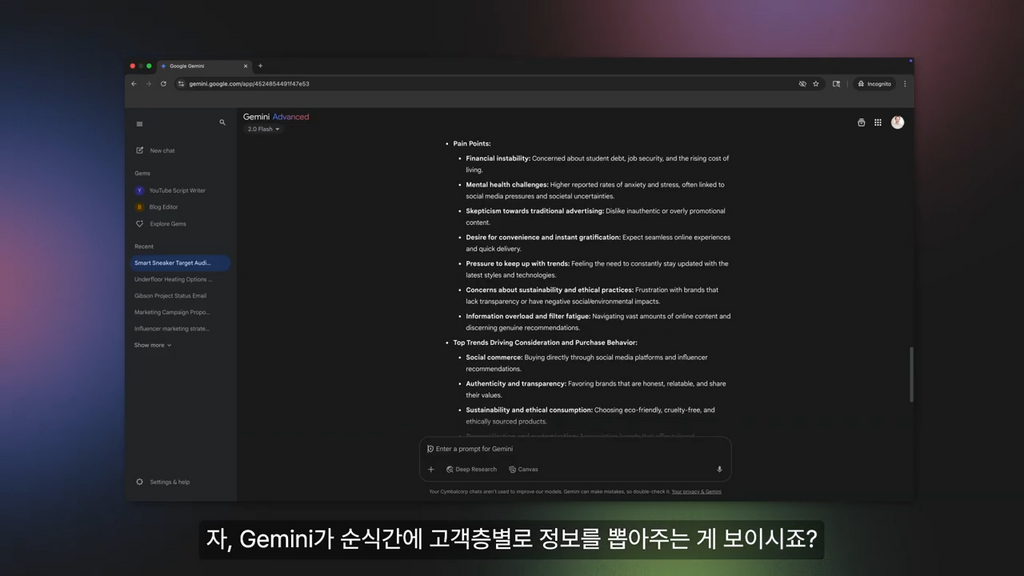Toggle Canvas mode
Image resolution: width=1024 pixels, height=576 pixels.
click(x=524, y=470)
